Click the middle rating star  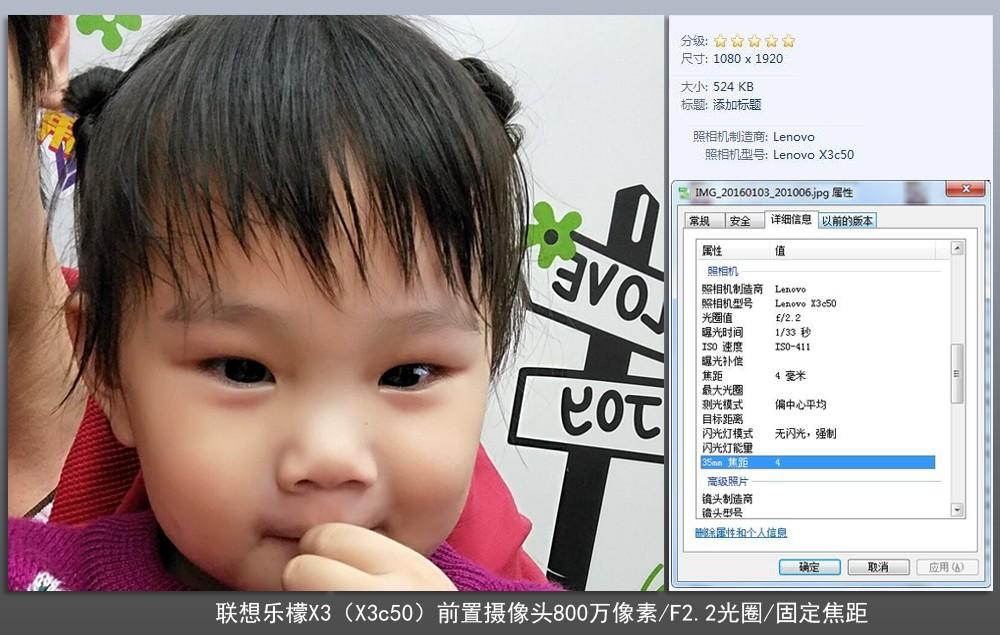coord(753,40)
